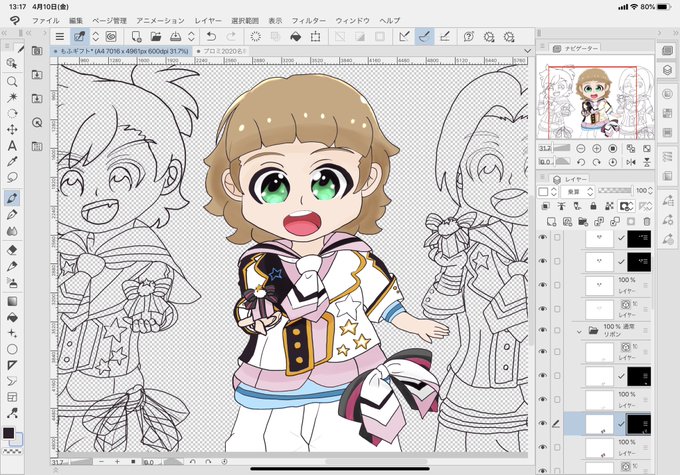Open the 乗算 blend mode dropdown

tap(577, 191)
